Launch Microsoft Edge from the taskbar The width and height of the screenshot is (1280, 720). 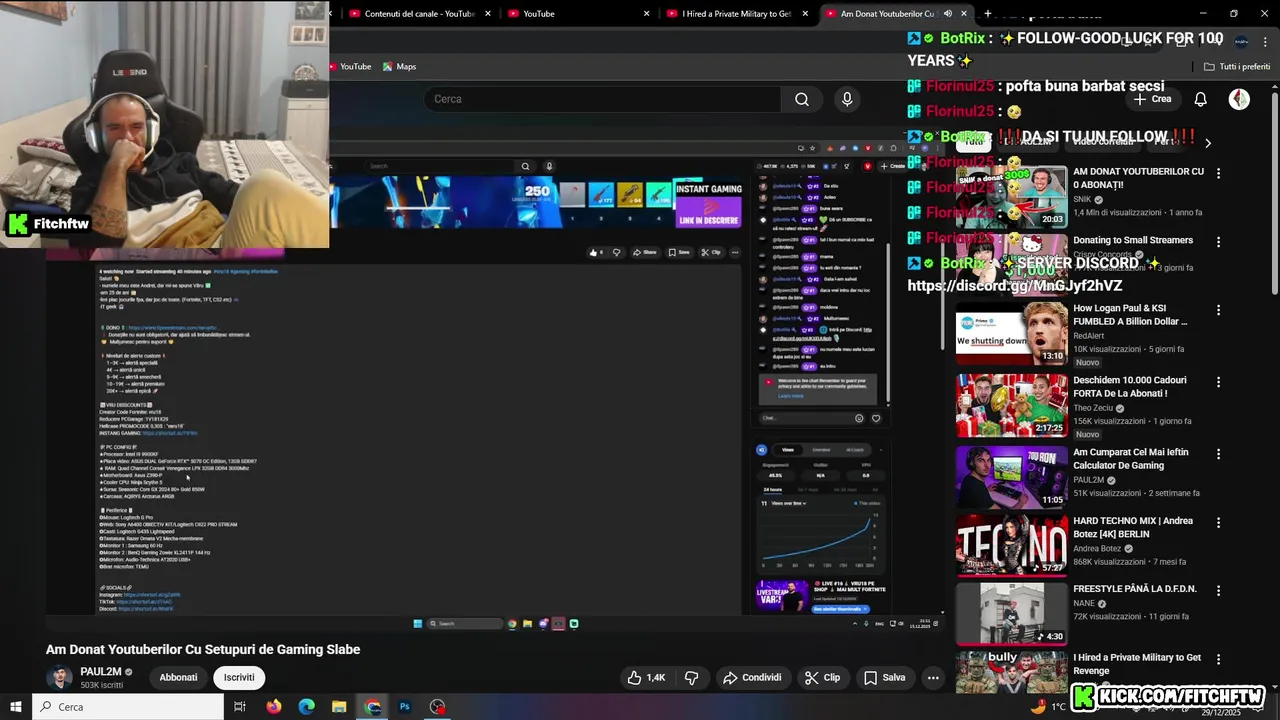pyautogui.click(x=307, y=707)
